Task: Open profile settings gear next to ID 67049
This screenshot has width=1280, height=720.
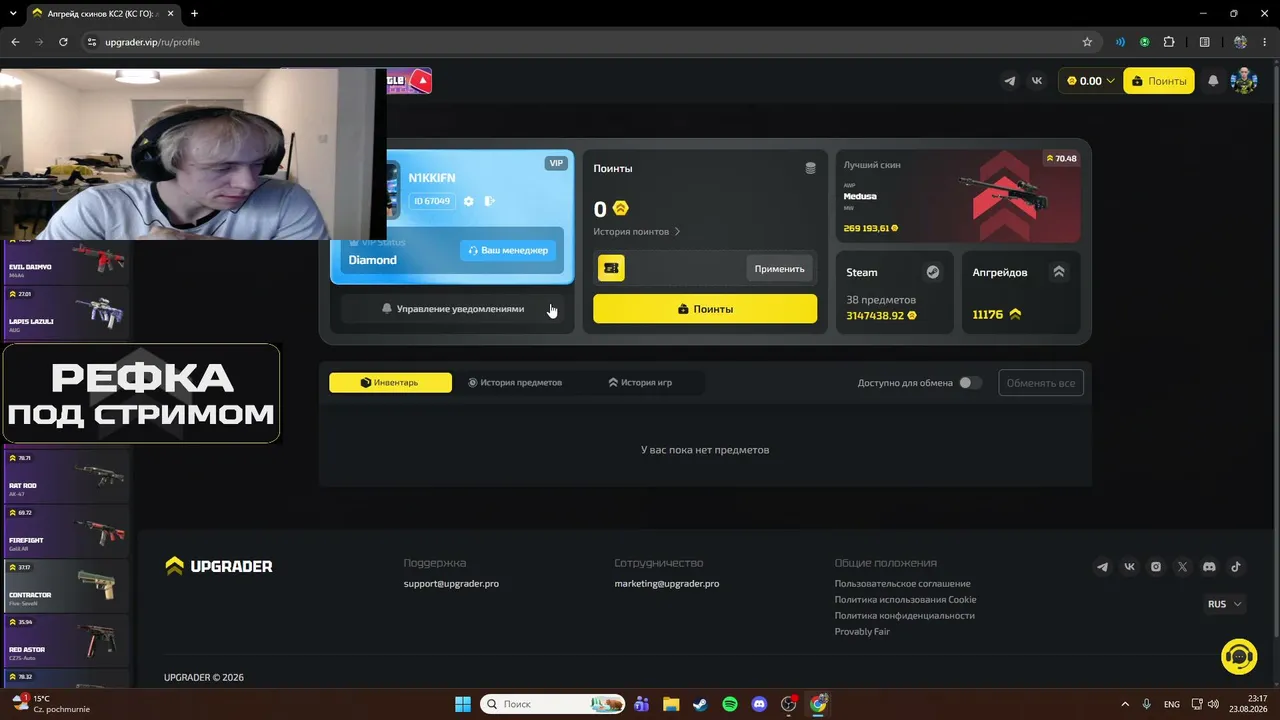Action: 468,201
